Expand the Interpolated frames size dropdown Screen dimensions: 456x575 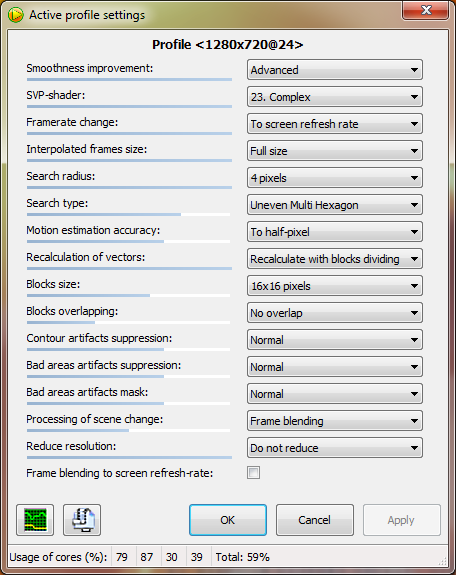click(x=335, y=151)
